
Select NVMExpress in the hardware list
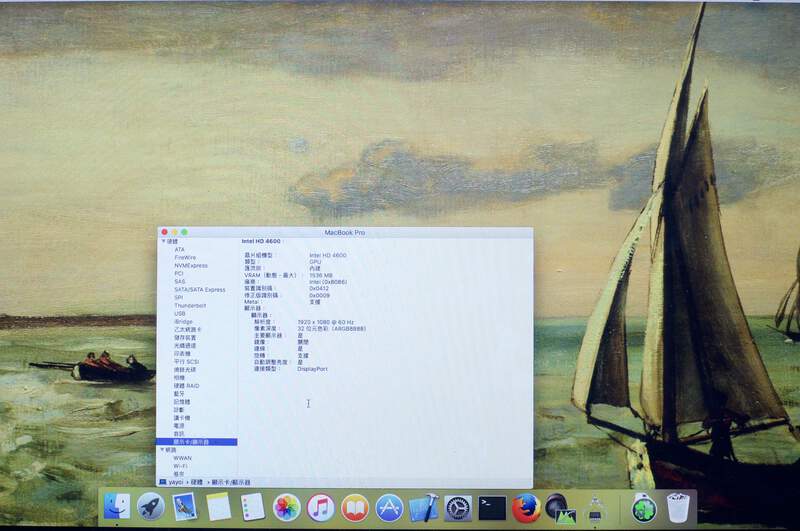pyautogui.click(x=191, y=265)
